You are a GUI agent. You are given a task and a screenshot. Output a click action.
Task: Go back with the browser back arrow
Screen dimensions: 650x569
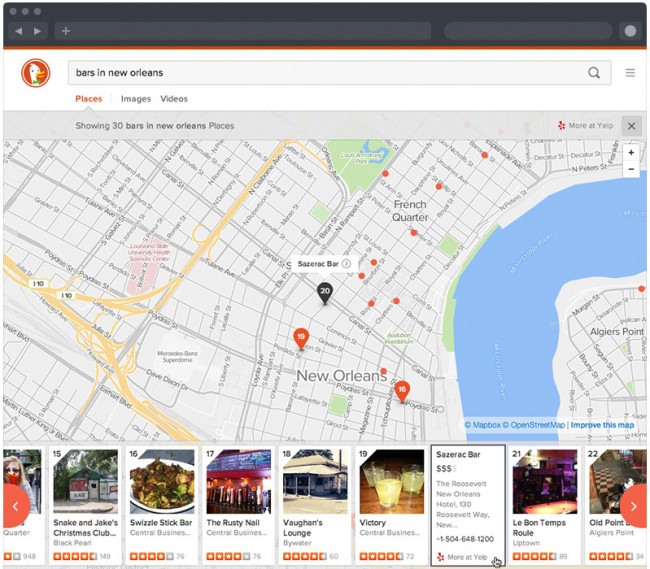click(x=18, y=31)
